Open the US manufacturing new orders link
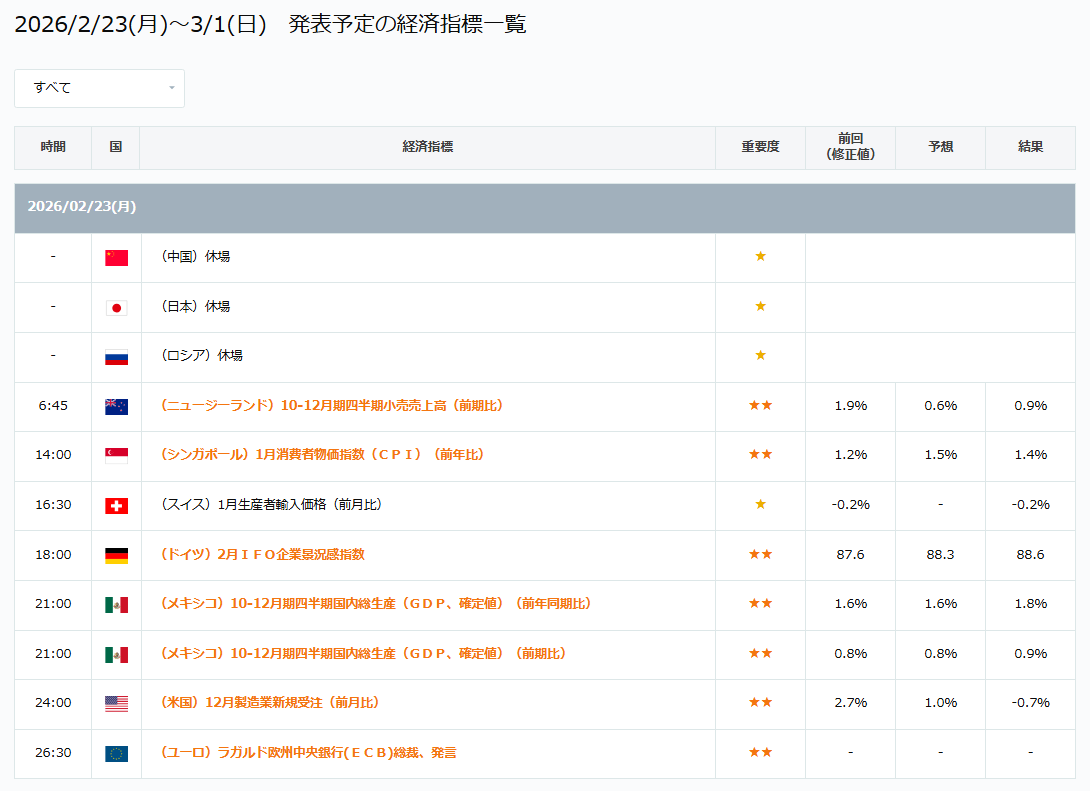Image resolution: width=1090 pixels, height=791 pixels. click(270, 703)
